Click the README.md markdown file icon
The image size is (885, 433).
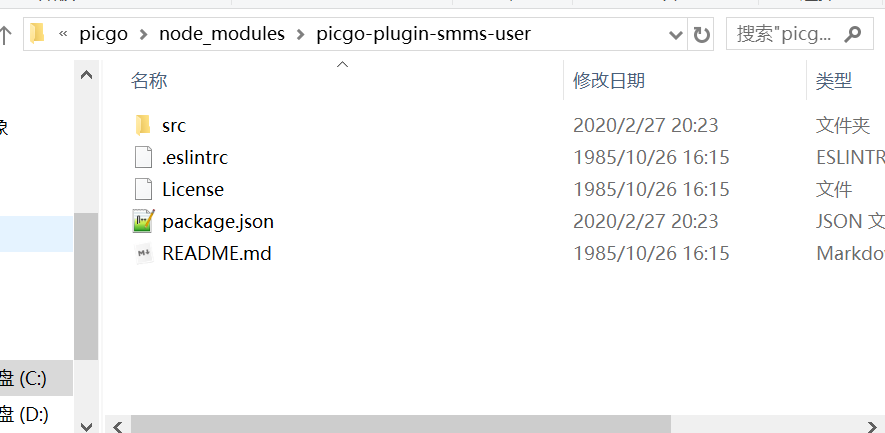pyautogui.click(x=144, y=253)
